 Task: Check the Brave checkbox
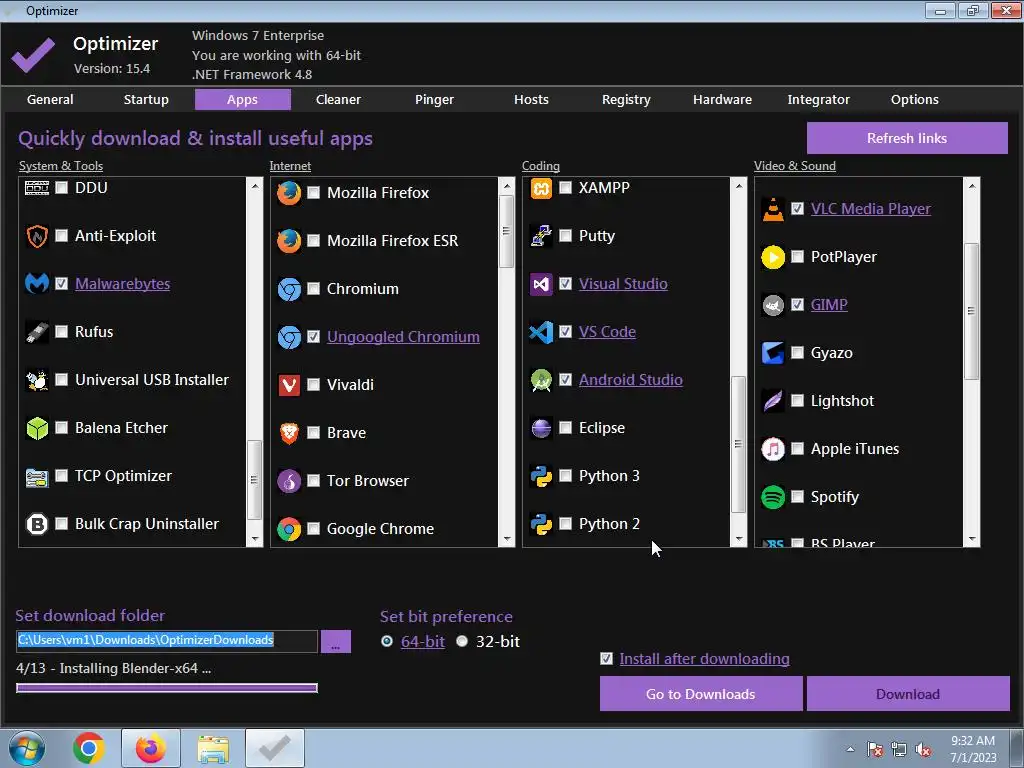[x=313, y=432]
